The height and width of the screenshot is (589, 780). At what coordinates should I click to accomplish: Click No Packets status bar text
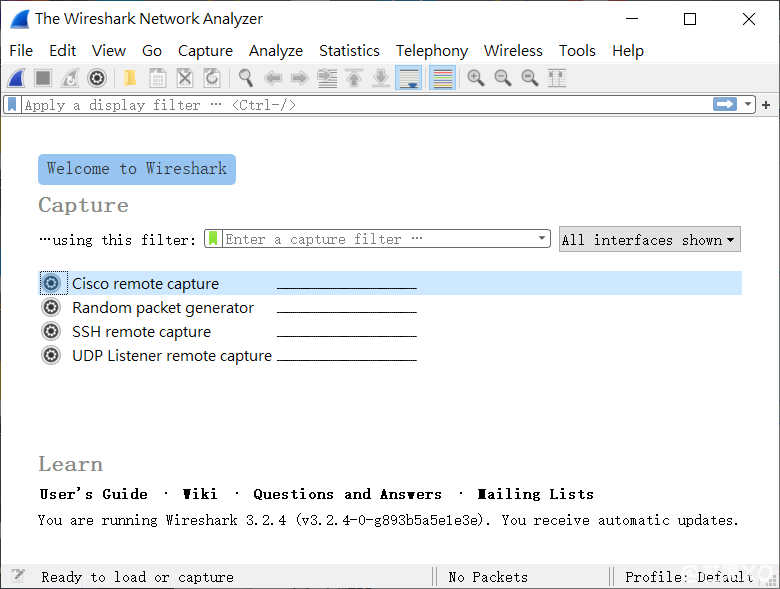488,577
